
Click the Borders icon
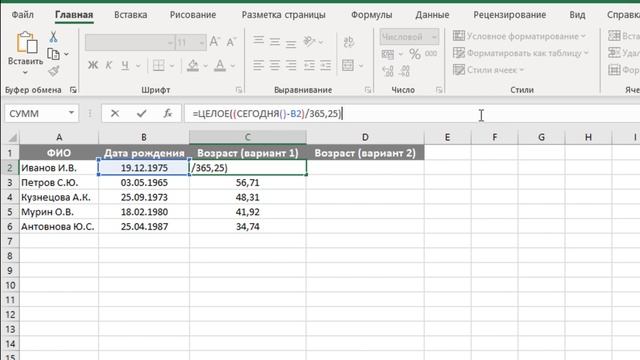coord(158,65)
